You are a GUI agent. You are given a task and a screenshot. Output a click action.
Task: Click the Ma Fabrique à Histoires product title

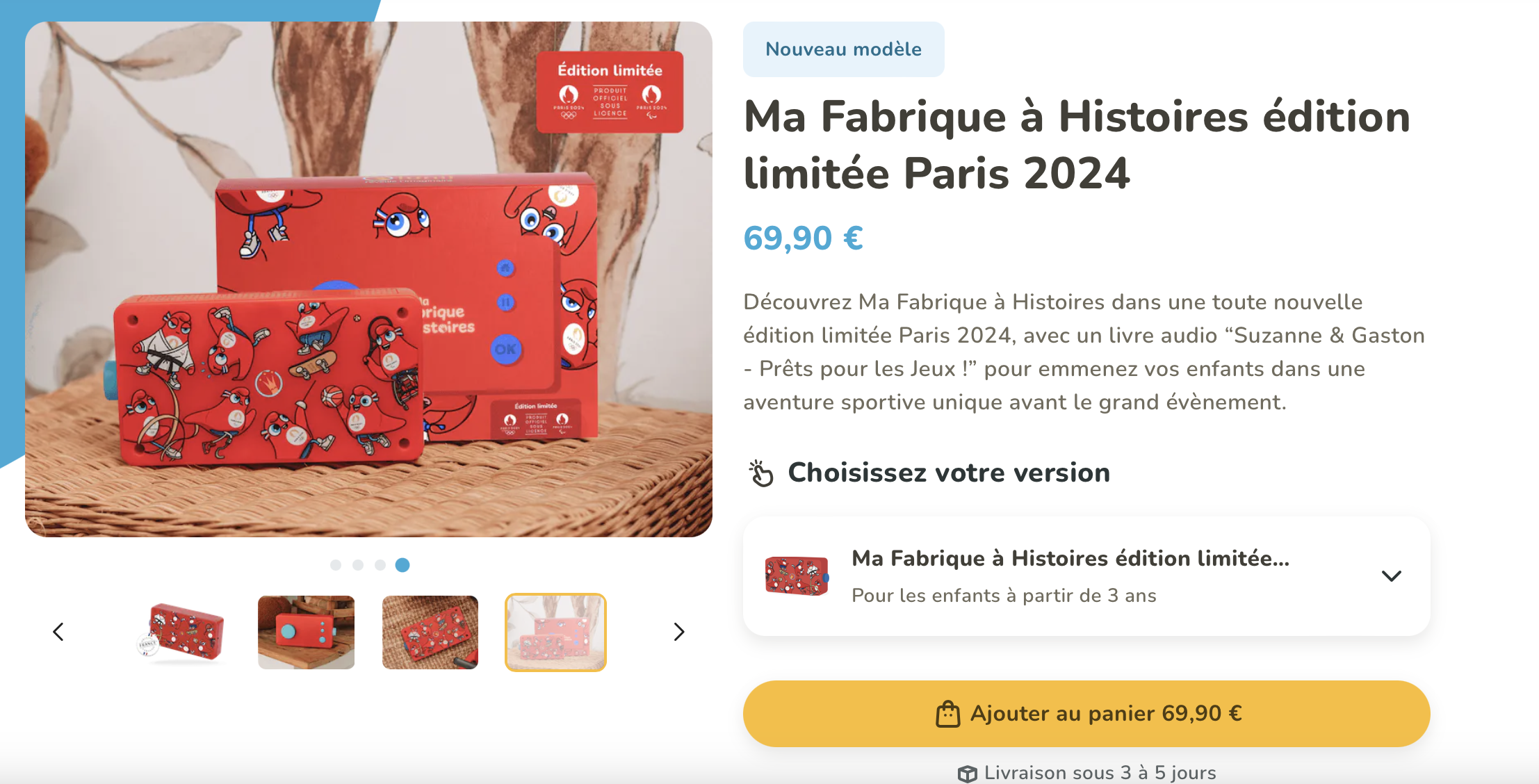[x=1077, y=145]
